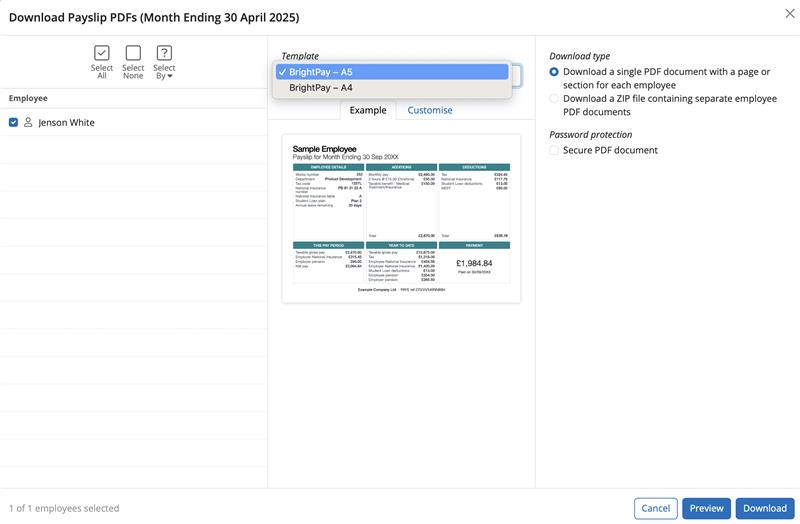Open the Customise tab
Screen dimensions: 800x524
430,110
